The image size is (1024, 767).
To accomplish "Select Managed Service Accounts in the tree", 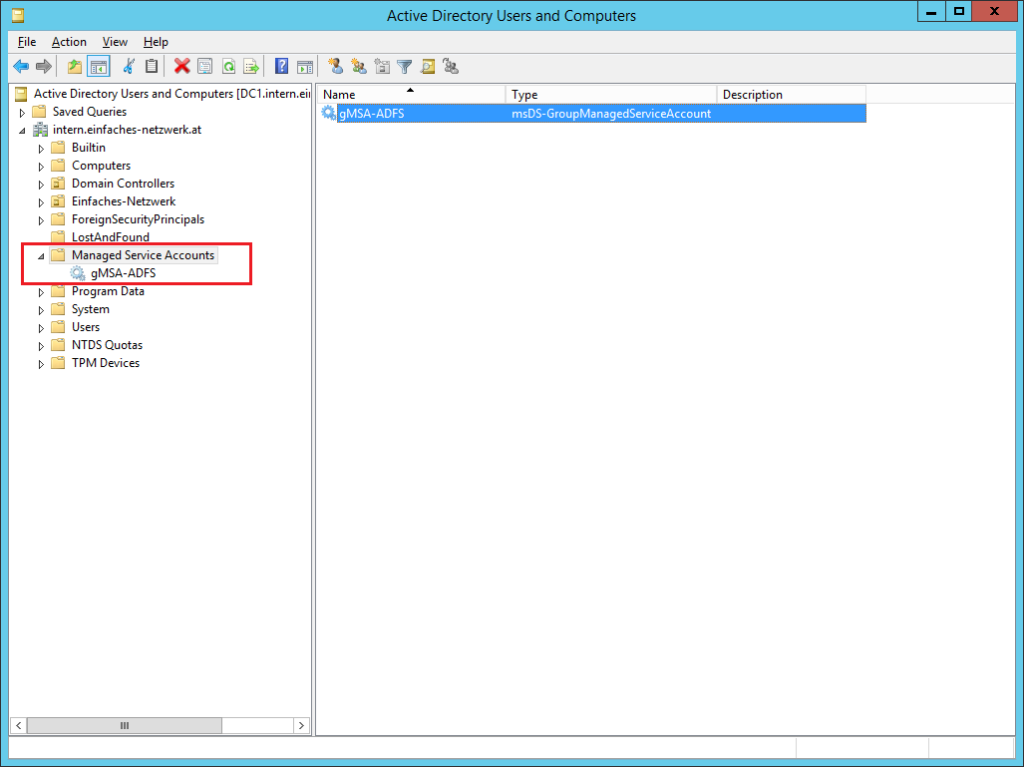I will pos(143,255).
